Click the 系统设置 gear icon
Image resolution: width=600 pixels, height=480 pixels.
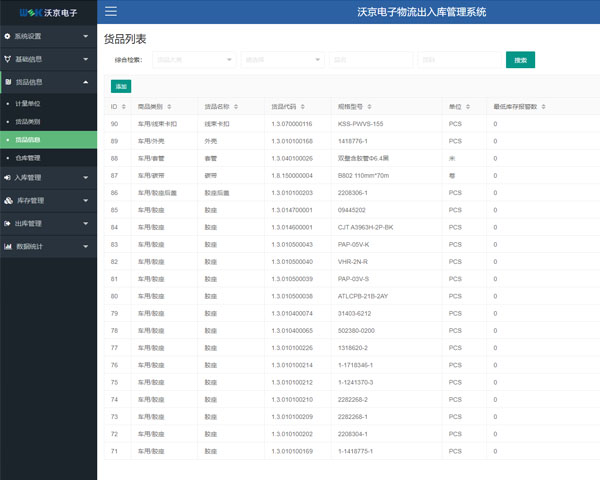(8, 36)
